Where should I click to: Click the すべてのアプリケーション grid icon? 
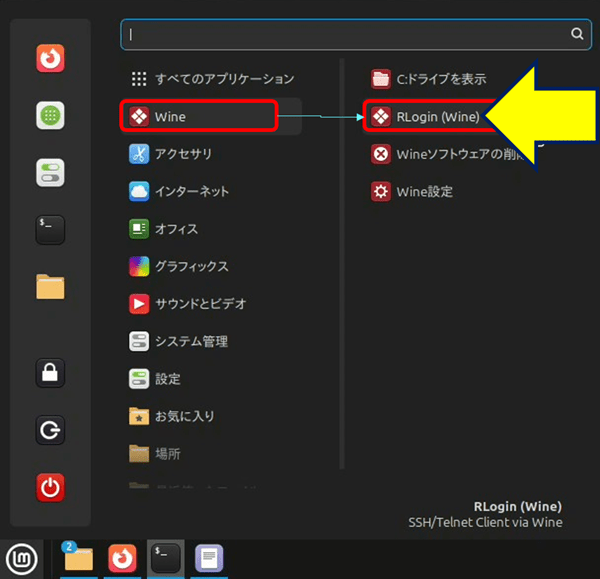coord(139,79)
